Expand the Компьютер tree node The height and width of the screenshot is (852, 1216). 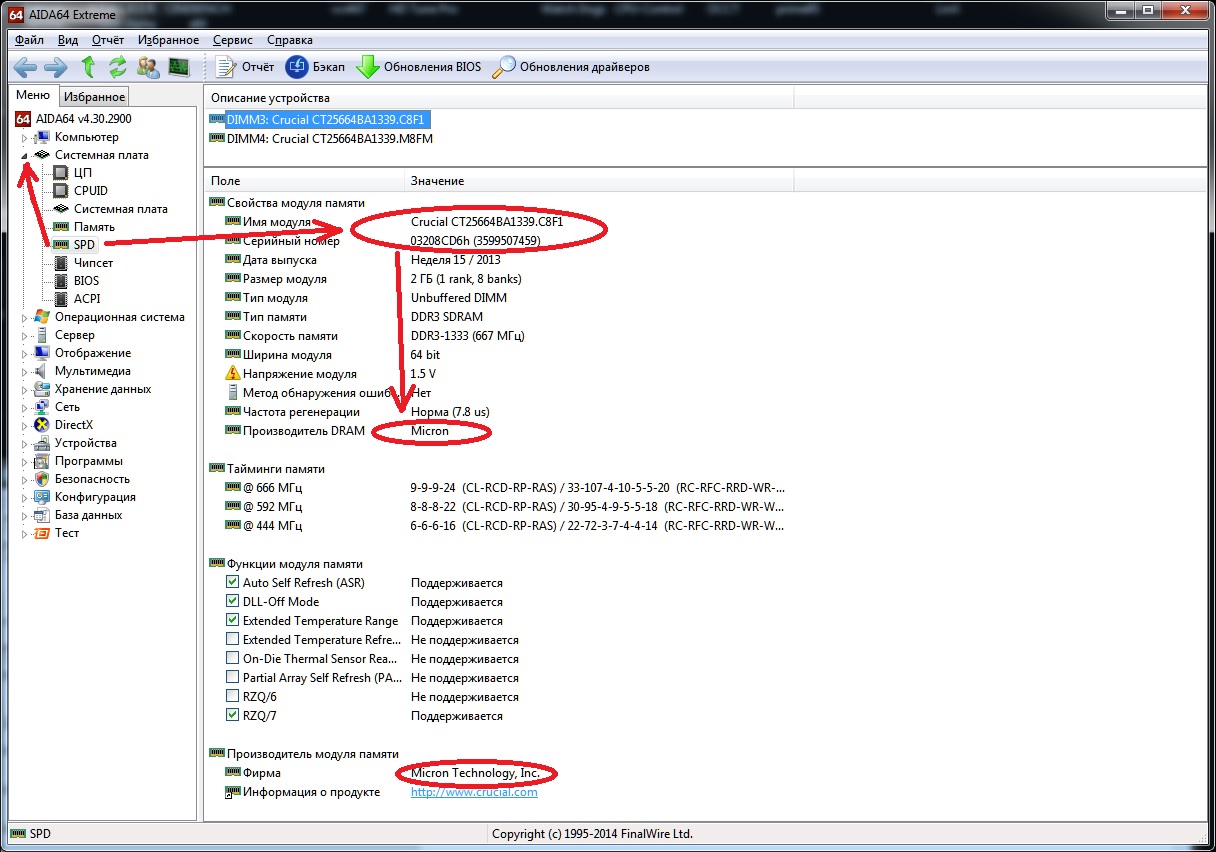pos(25,138)
